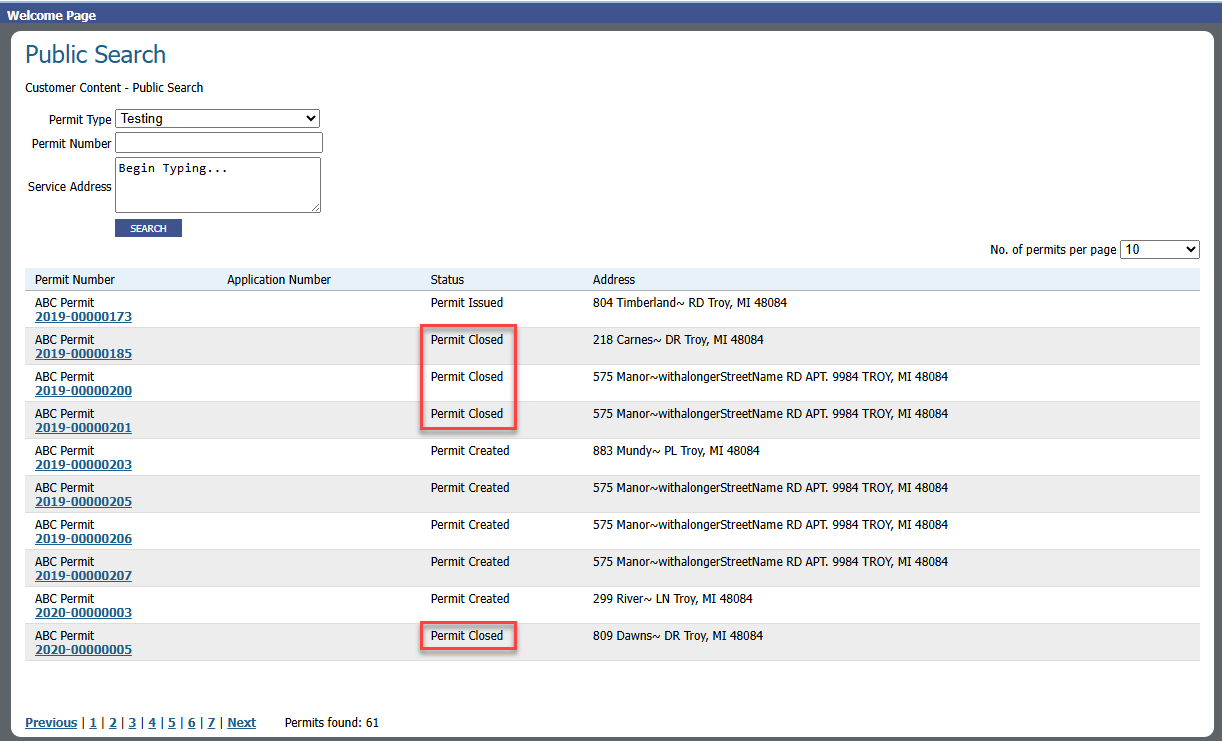Image resolution: width=1222 pixels, height=741 pixels.
Task: Select permit 2020-00000005
Action: coord(83,650)
